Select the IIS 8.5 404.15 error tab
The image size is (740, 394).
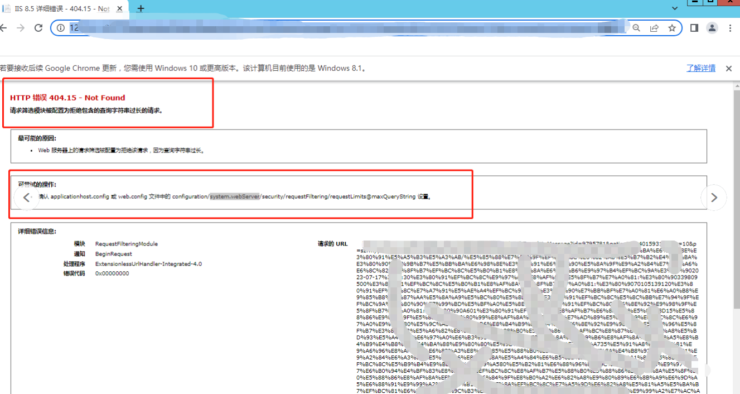(x=63, y=8)
